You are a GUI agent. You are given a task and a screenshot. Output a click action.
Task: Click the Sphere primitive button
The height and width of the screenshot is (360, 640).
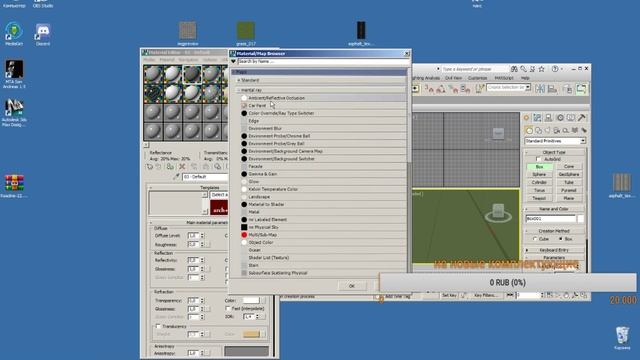click(539, 174)
